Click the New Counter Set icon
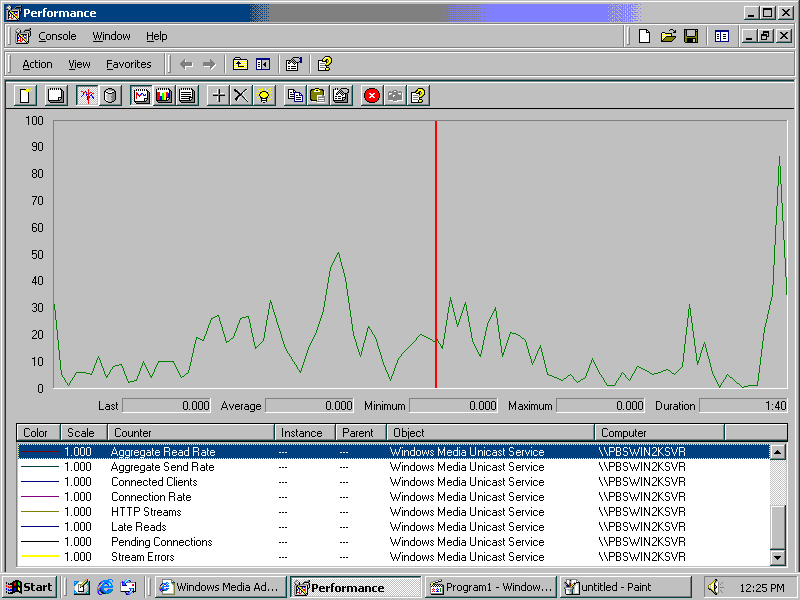Screen dimensions: 800x600 25,95
